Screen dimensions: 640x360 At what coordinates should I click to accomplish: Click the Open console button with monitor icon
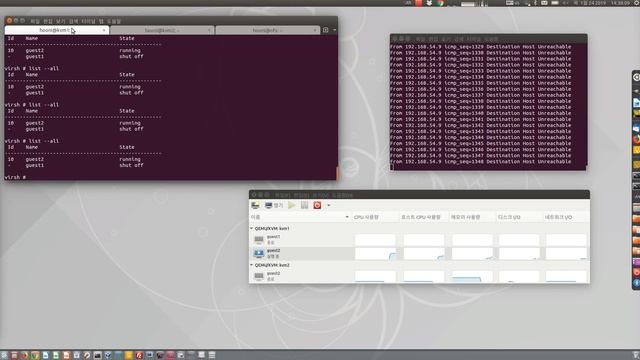click(274, 205)
